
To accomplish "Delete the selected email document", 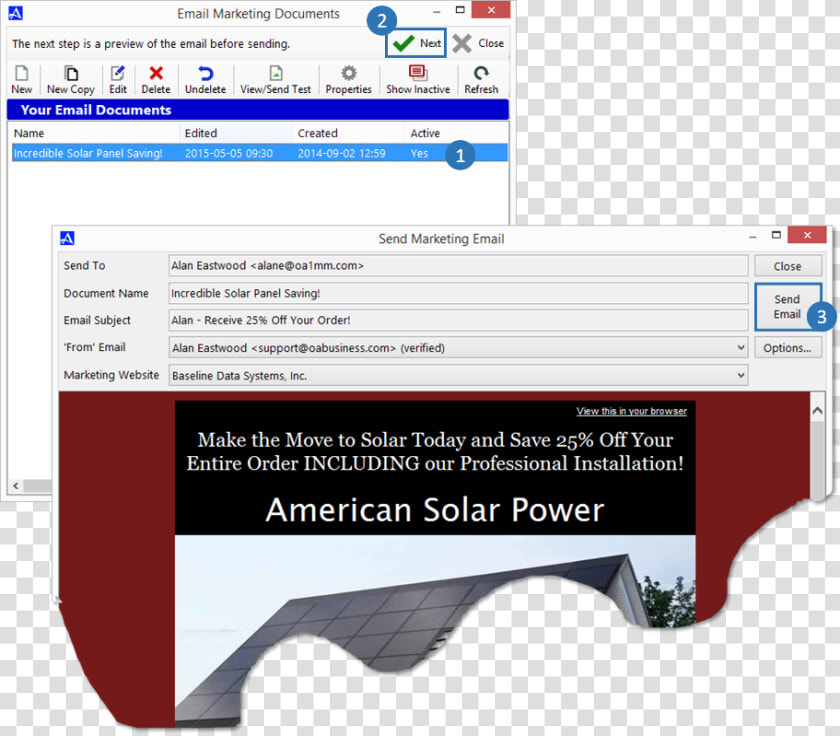I will tap(156, 80).
